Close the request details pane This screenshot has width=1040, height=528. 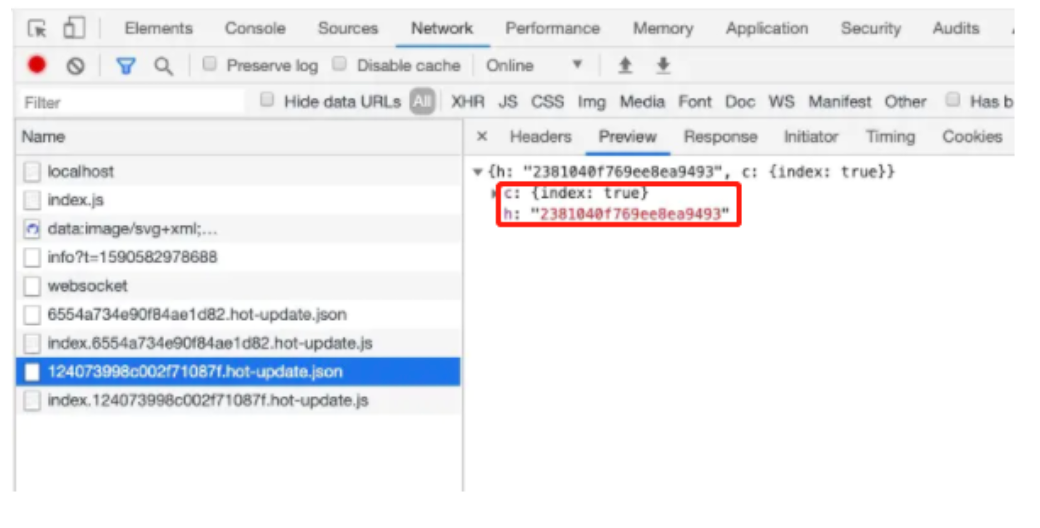pos(482,136)
